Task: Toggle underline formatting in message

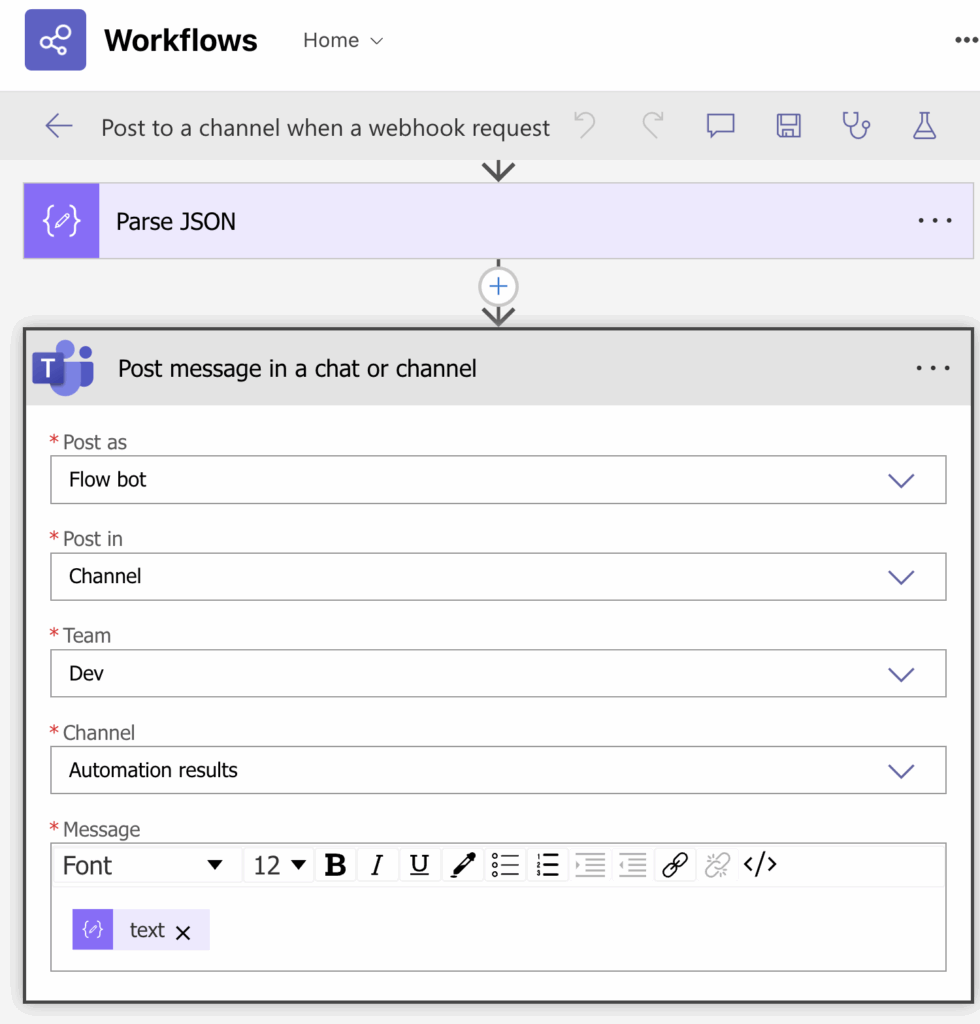Action: [420, 865]
